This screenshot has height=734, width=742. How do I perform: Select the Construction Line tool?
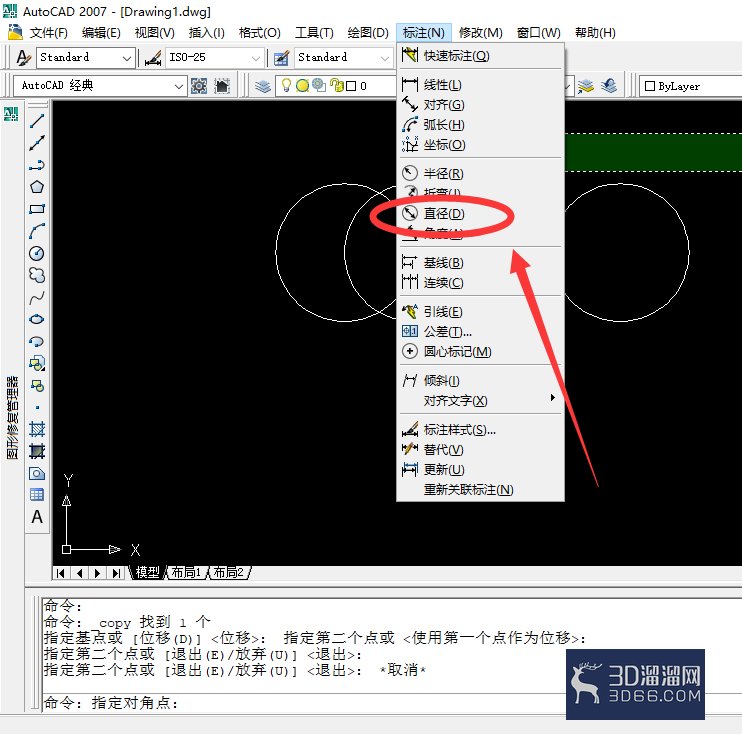[x=37, y=142]
